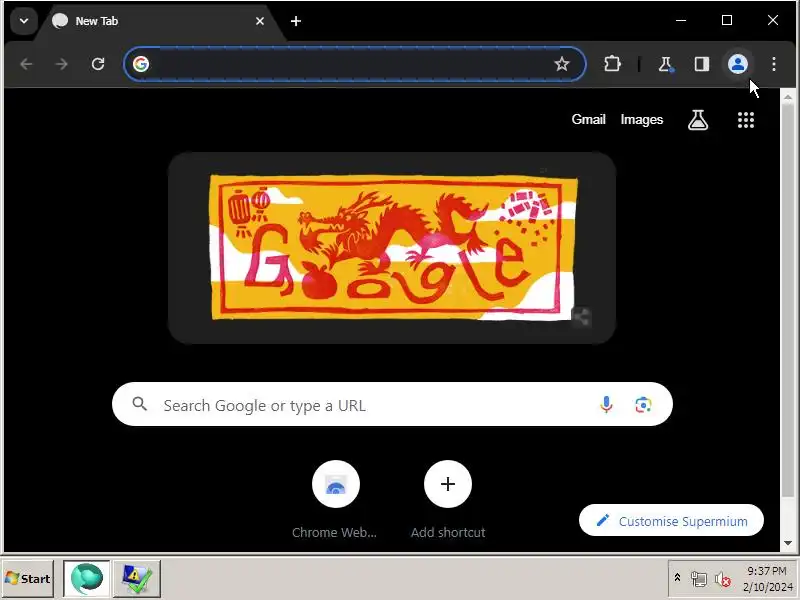Open the three-dot browser menu
The width and height of the screenshot is (800, 600).
(774, 64)
